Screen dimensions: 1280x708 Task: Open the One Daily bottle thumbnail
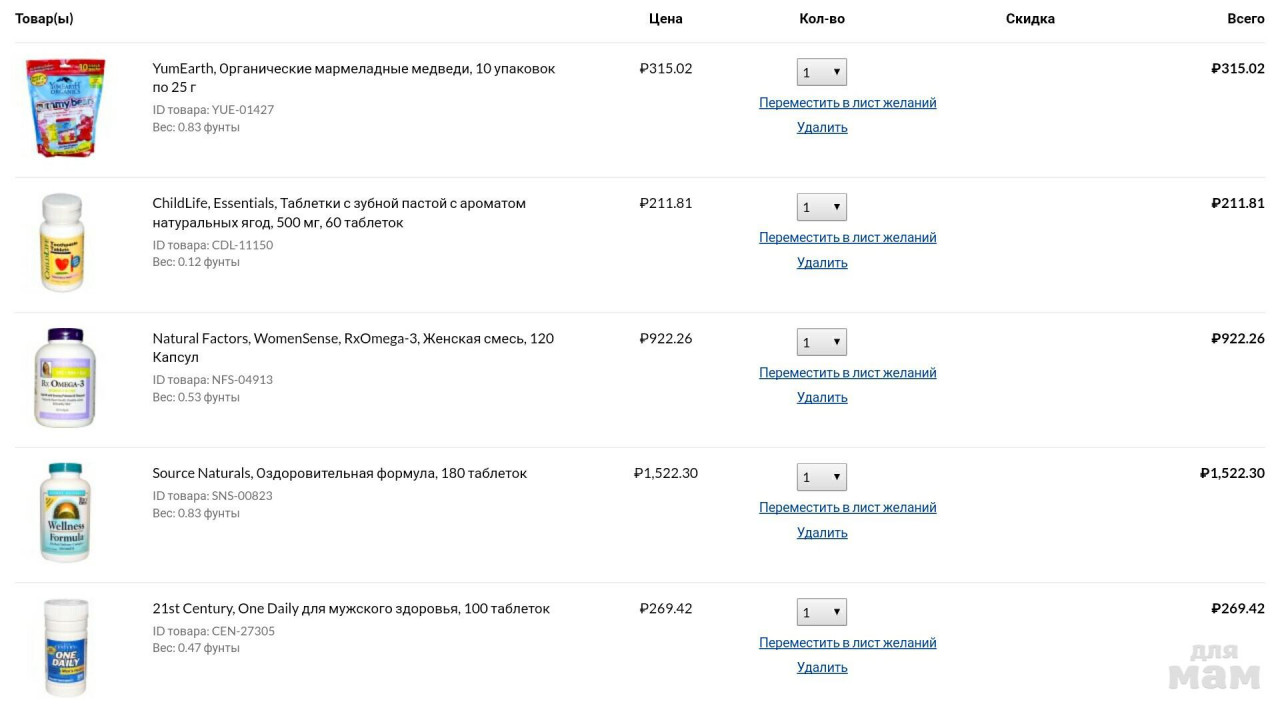(x=66, y=647)
